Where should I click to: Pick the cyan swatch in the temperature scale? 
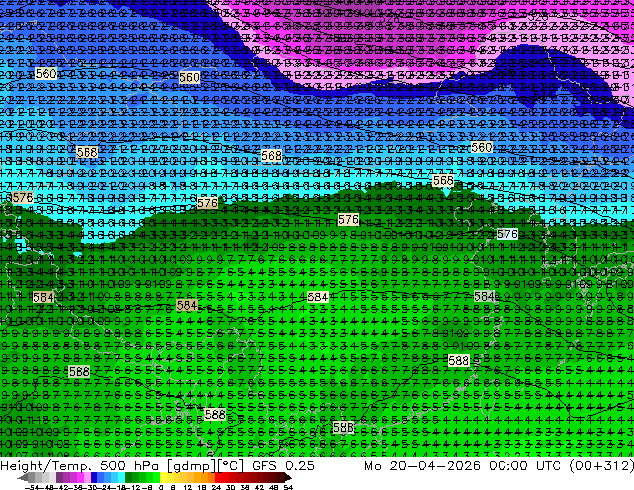click(121, 478)
